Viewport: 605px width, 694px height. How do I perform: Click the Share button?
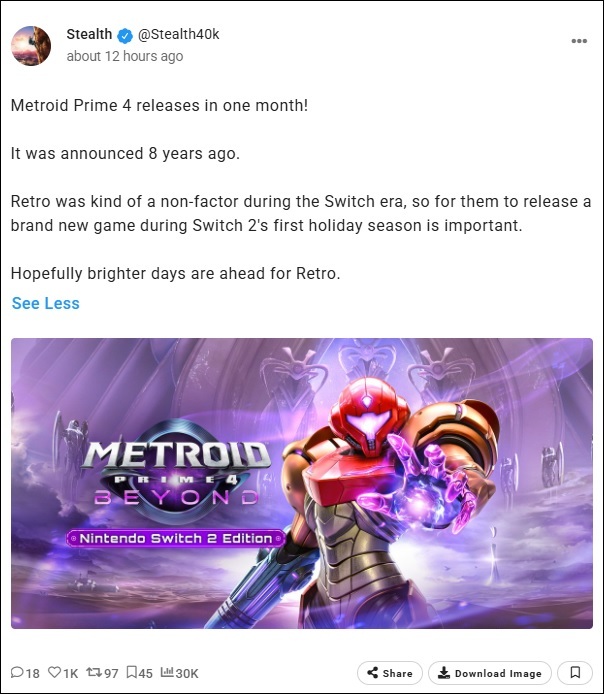click(390, 673)
